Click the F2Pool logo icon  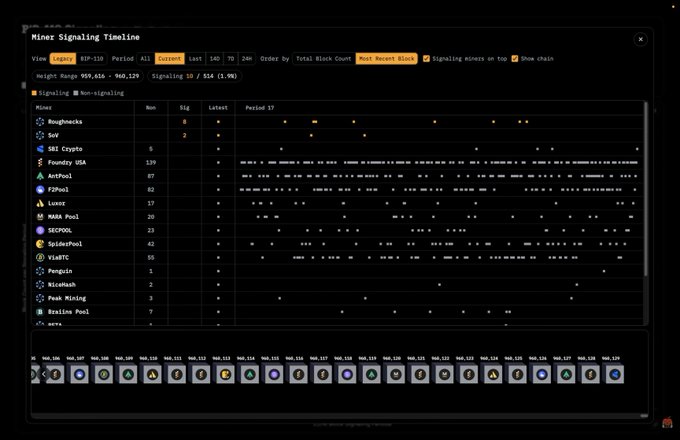[x=40, y=189]
